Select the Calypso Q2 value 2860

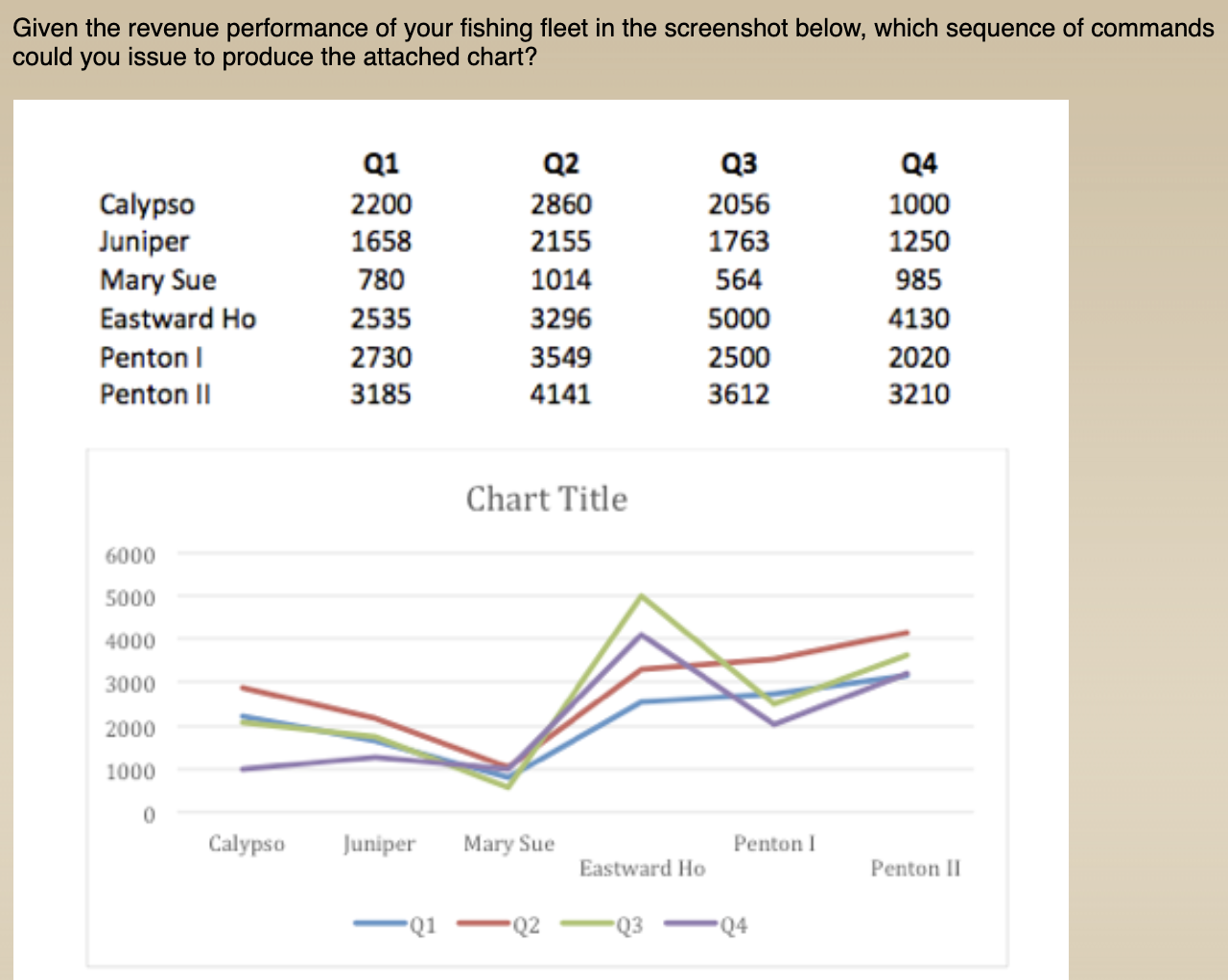point(561,204)
